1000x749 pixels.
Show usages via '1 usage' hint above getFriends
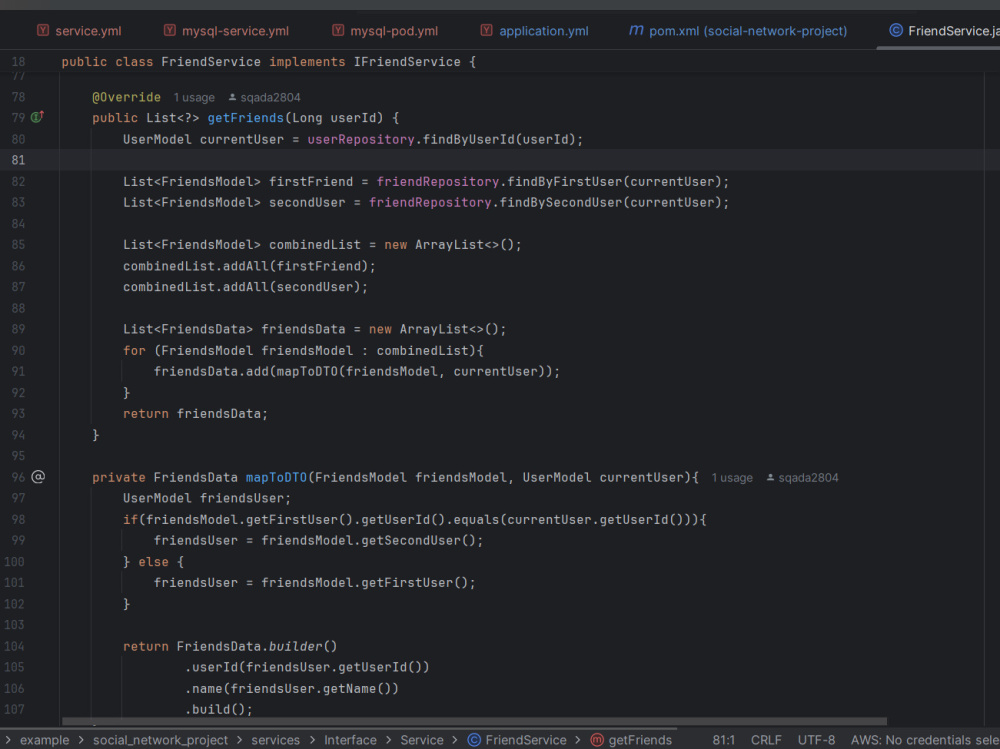click(x=194, y=98)
